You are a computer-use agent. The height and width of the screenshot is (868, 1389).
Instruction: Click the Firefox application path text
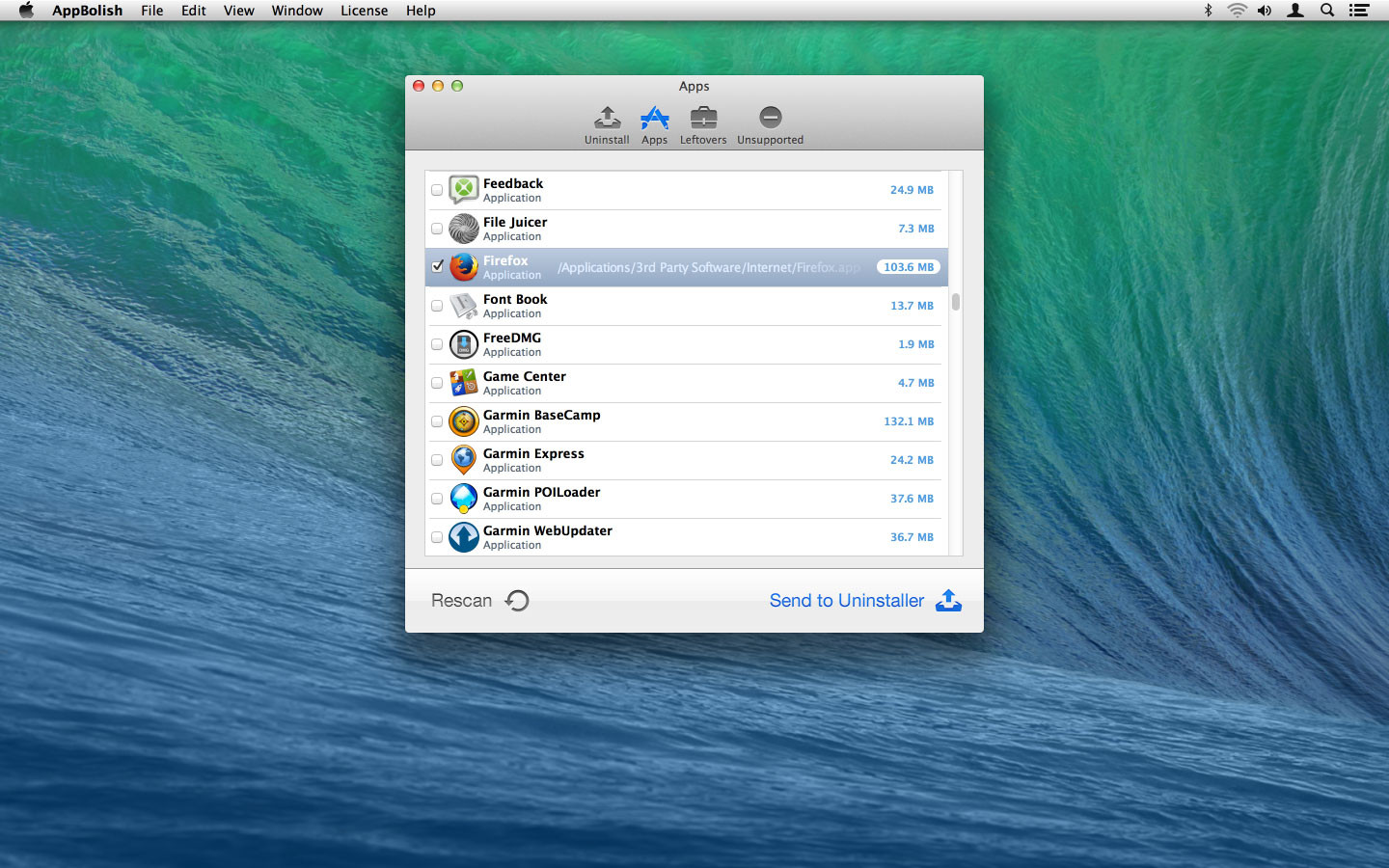709,267
